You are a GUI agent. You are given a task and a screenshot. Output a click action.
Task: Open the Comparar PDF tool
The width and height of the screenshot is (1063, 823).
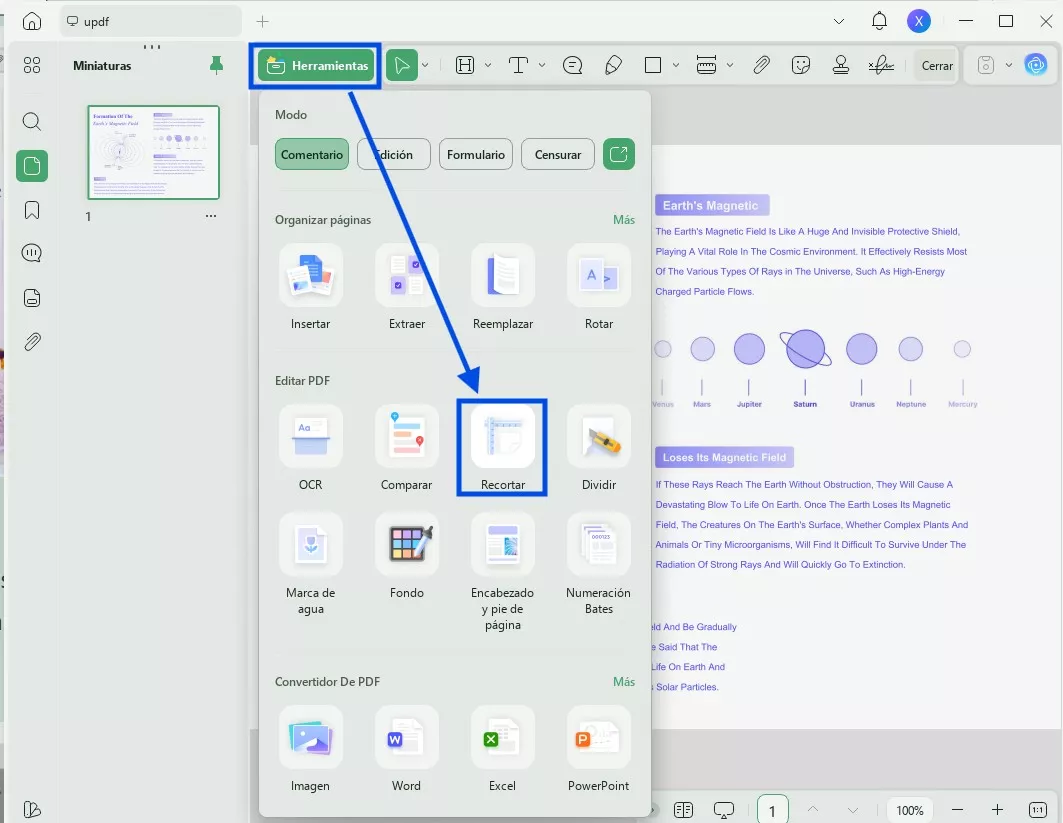coord(407,436)
